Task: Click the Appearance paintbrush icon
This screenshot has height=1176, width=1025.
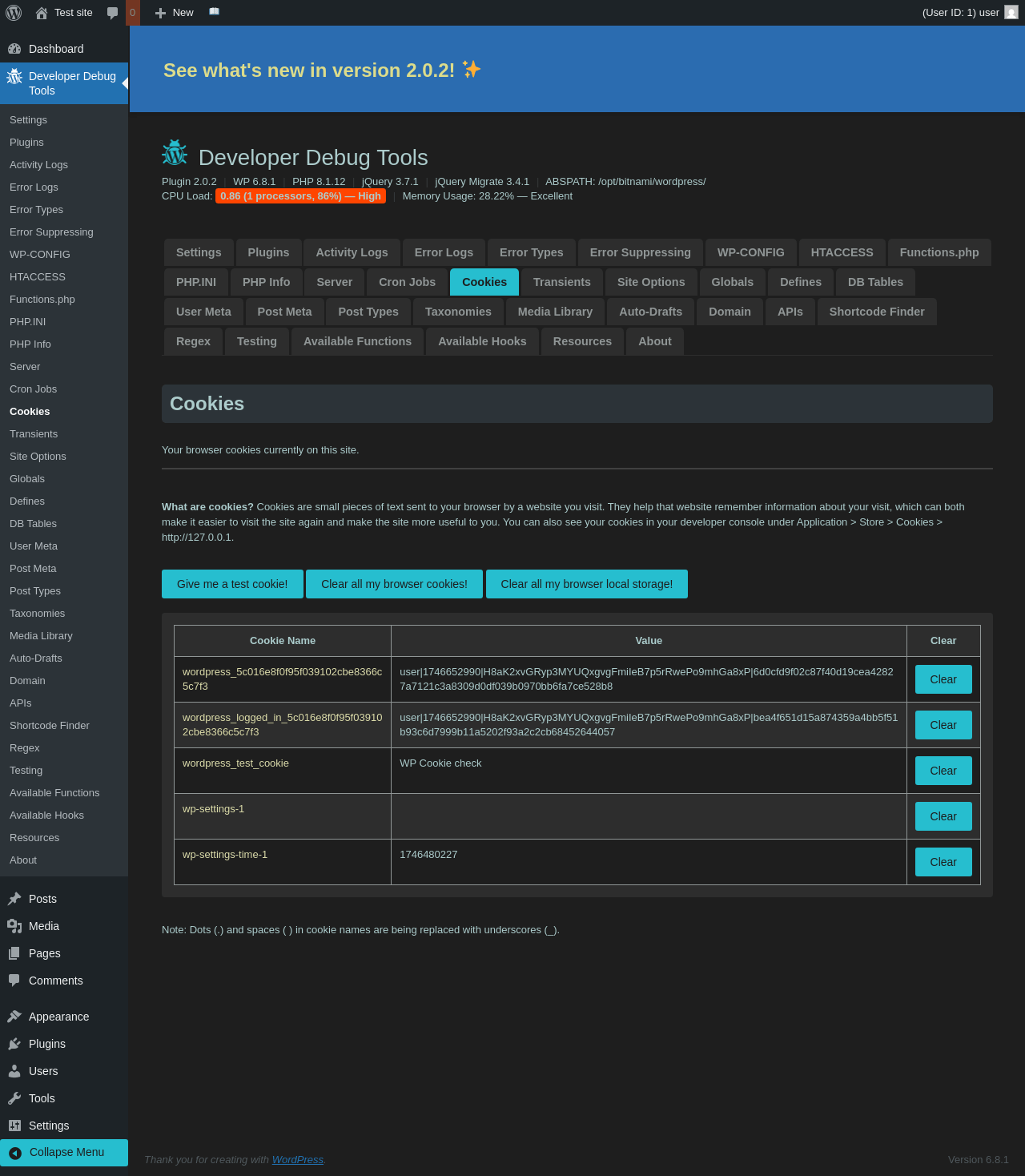Action: pyautogui.click(x=14, y=1017)
